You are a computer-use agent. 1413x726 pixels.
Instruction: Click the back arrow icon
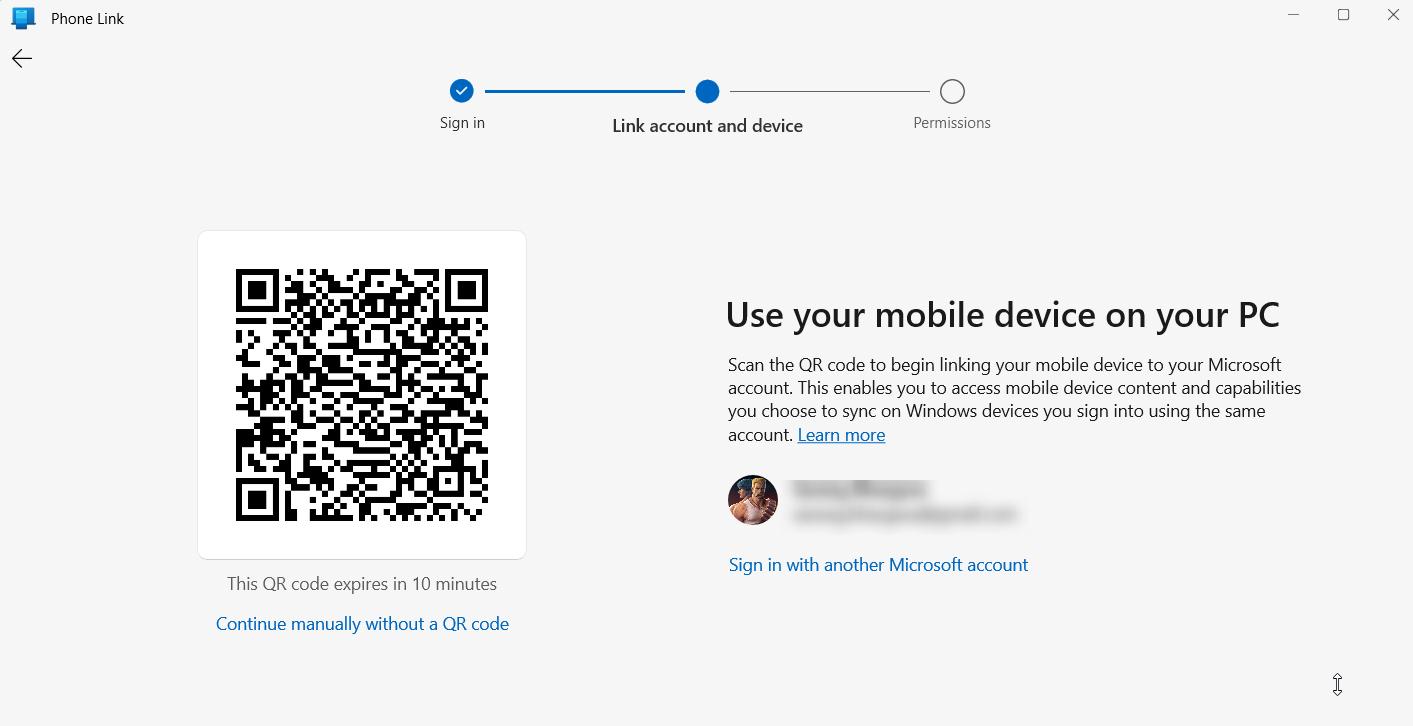[x=22, y=59]
